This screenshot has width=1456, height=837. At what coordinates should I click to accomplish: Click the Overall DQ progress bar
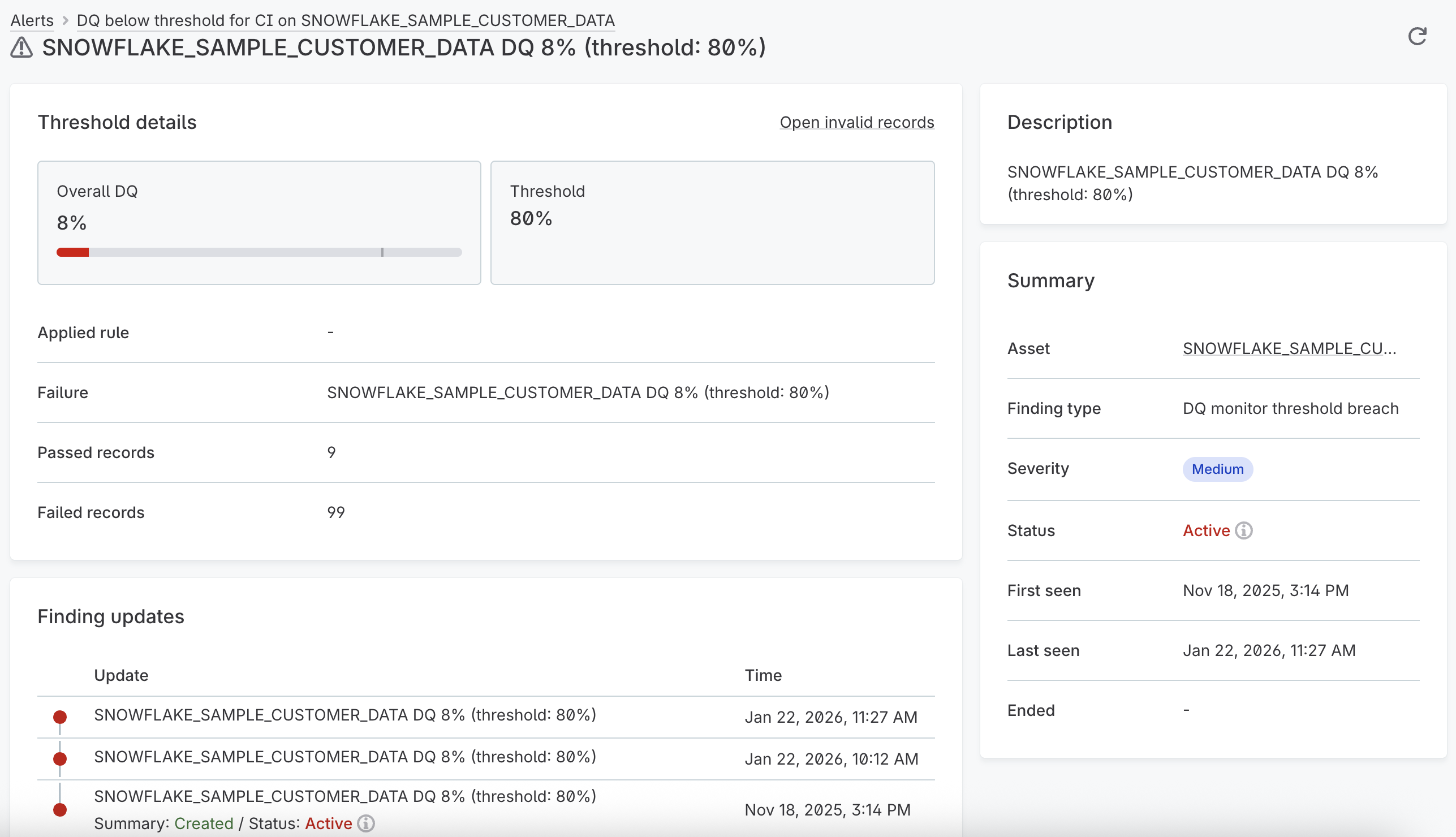coord(259,252)
